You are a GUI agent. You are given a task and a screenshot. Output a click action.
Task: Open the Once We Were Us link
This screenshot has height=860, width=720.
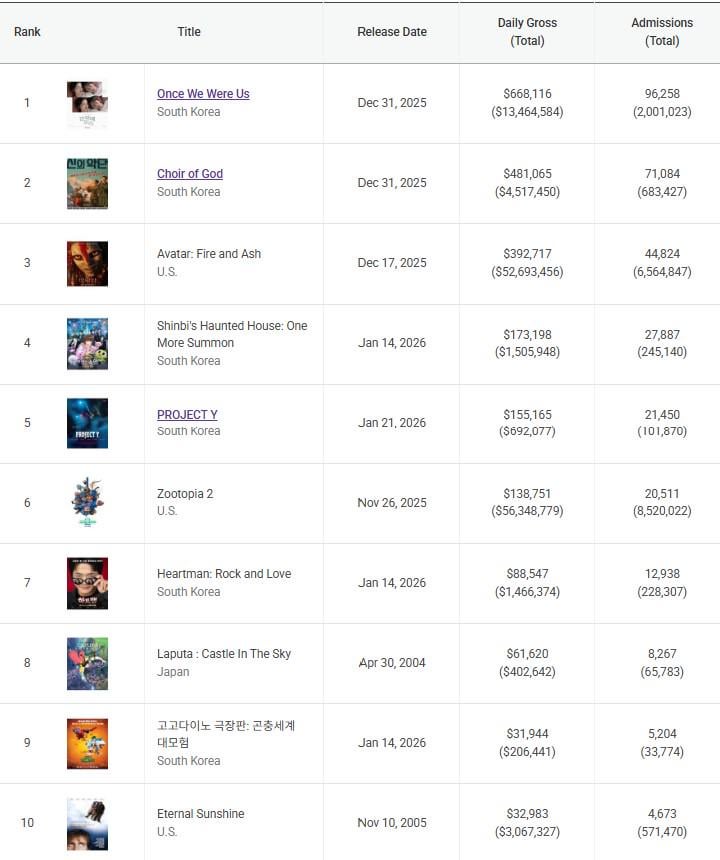[x=203, y=94]
